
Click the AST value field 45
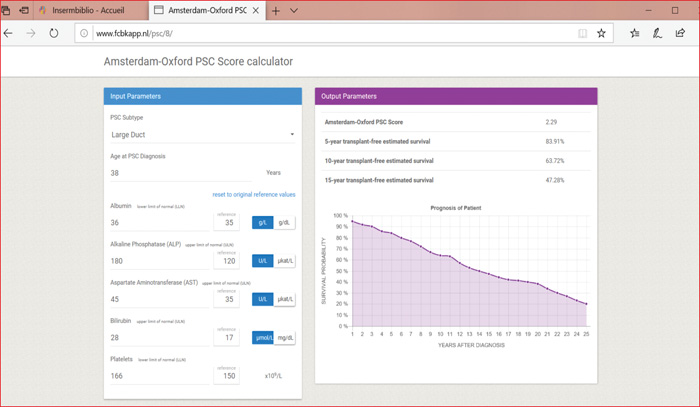pos(159,299)
